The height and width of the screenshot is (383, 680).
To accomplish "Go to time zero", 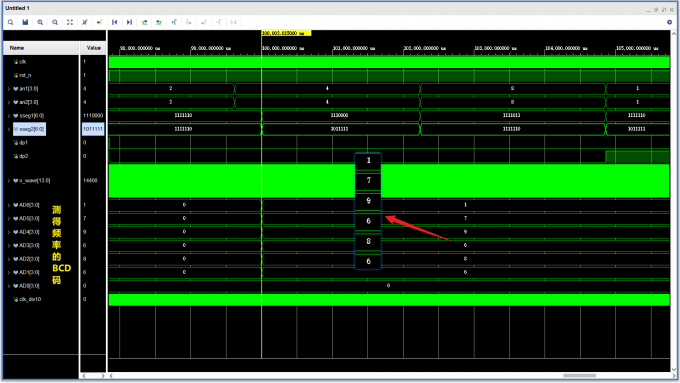I will pyautogui.click(x=114, y=22).
